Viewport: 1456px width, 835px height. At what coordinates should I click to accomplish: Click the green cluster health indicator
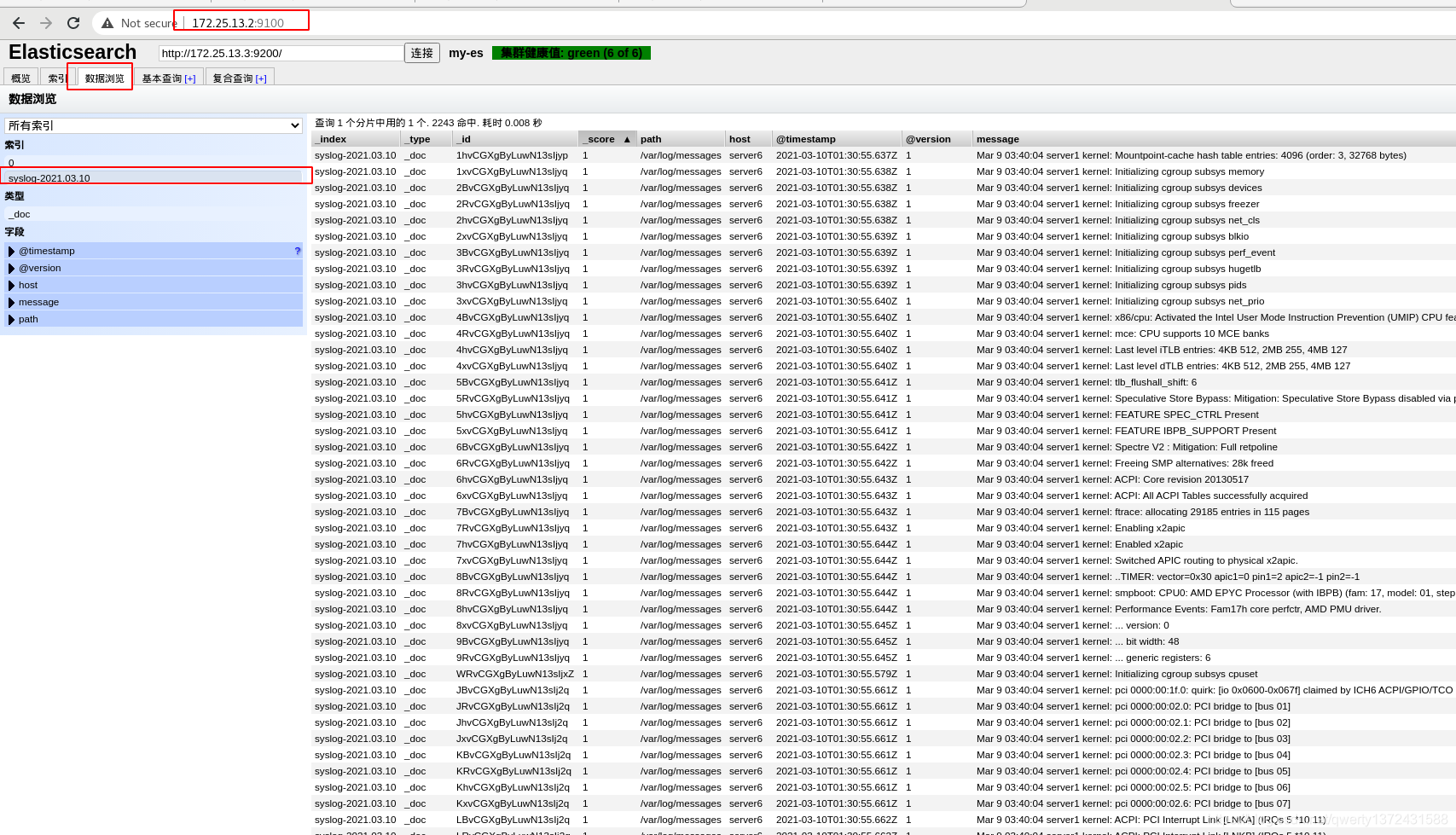click(571, 53)
